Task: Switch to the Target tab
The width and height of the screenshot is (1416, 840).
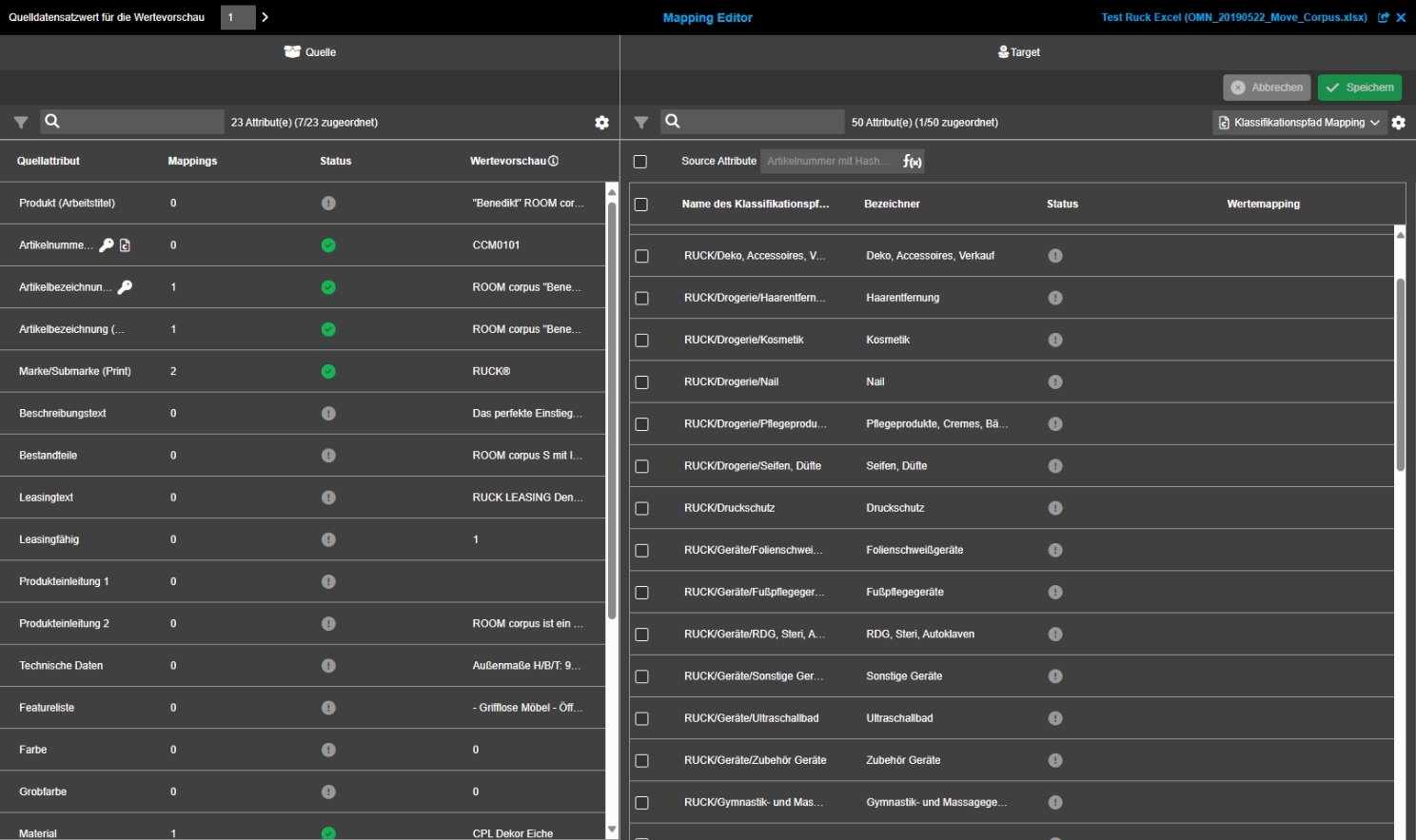Action: tap(1018, 52)
